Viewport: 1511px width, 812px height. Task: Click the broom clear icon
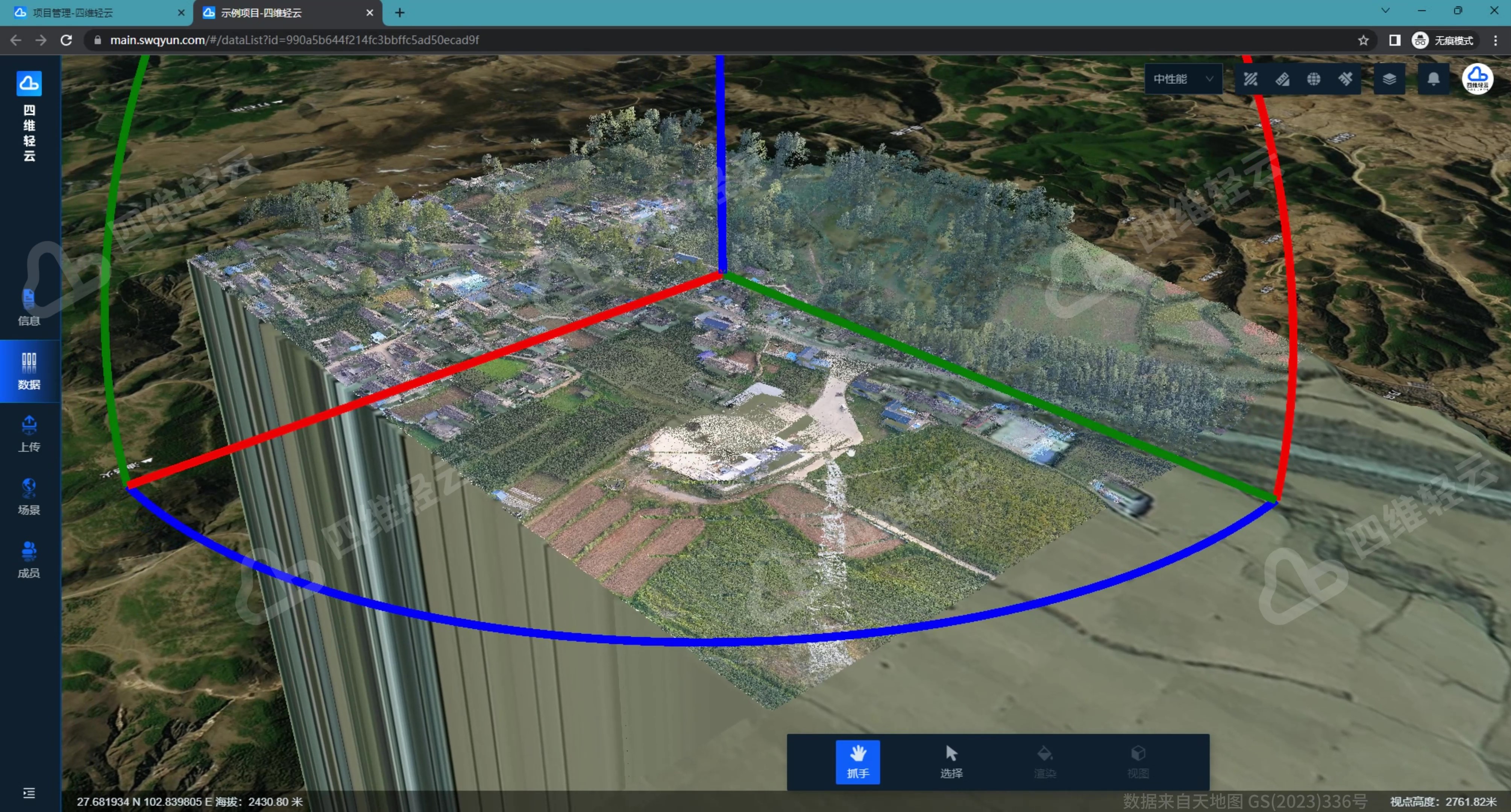click(x=1345, y=79)
